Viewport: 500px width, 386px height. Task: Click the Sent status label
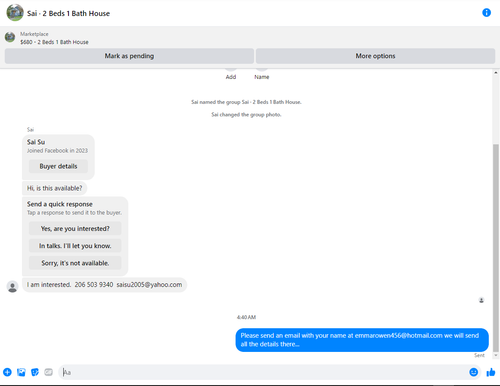pyautogui.click(x=479, y=355)
